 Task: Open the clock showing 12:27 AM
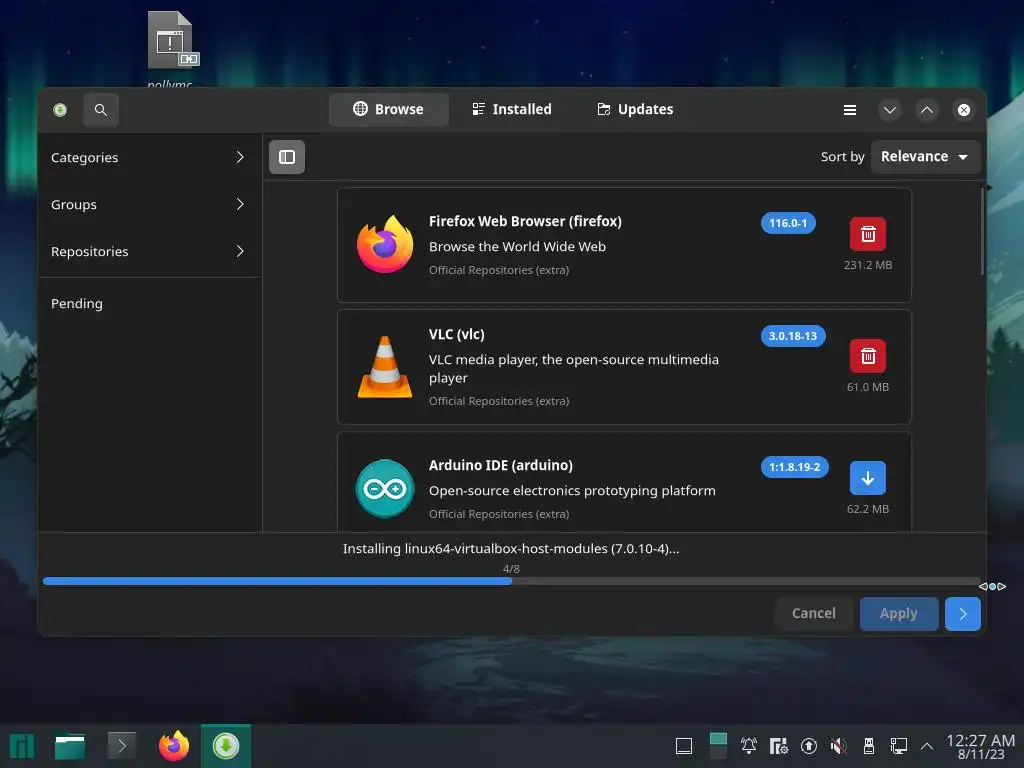981,746
